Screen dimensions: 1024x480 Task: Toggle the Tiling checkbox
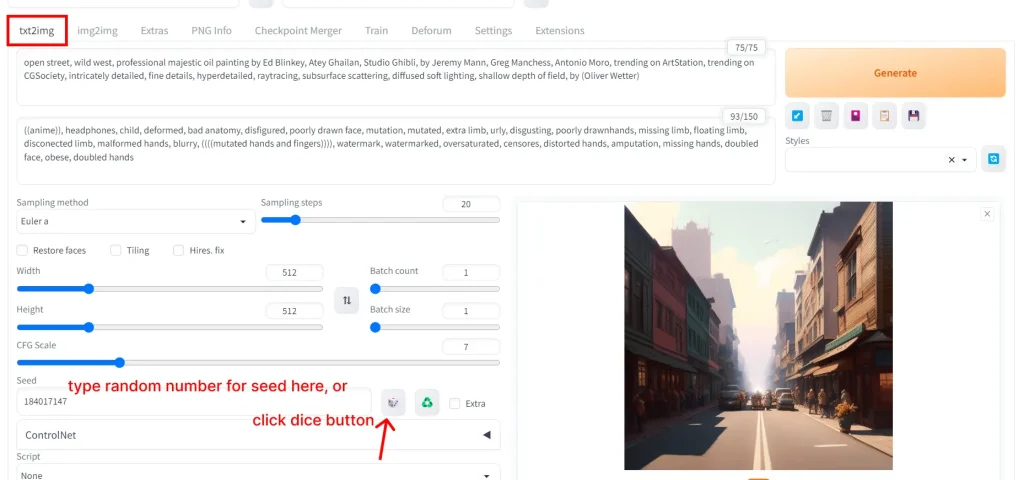pos(116,250)
